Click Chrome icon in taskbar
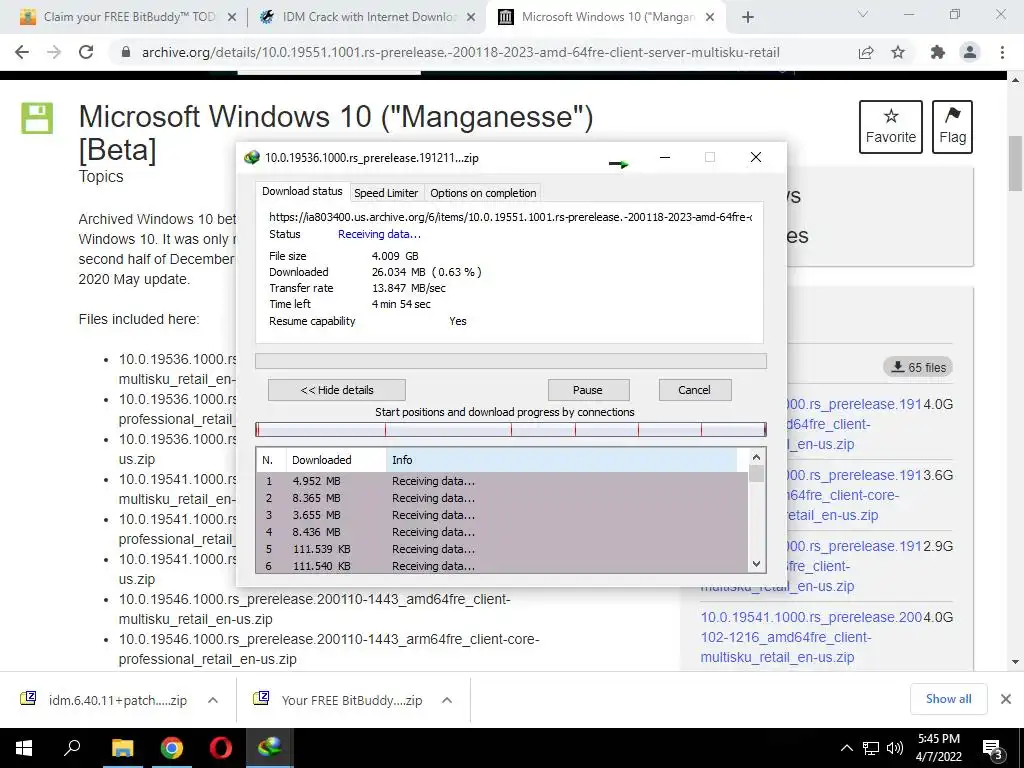Image resolution: width=1024 pixels, height=768 pixels. click(x=172, y=748)
